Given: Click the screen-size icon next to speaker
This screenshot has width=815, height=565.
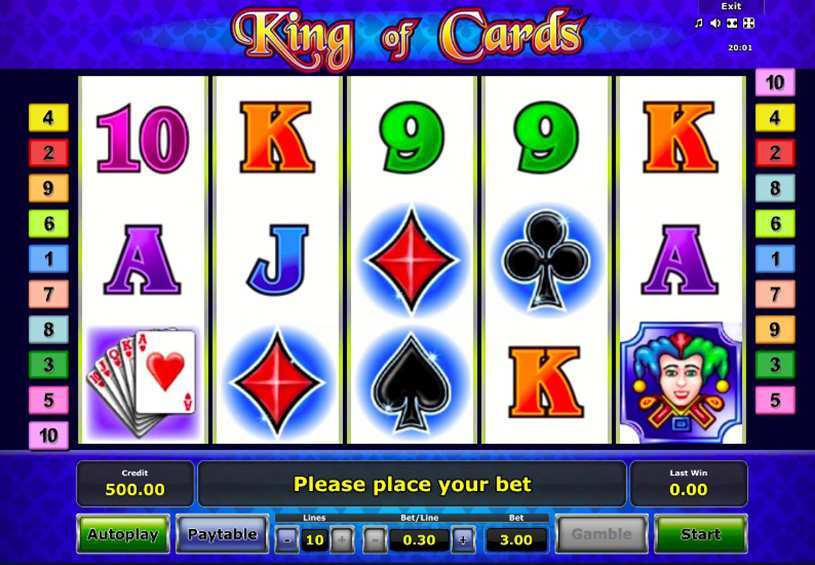Looking at the screenshot, I should 732,23.
